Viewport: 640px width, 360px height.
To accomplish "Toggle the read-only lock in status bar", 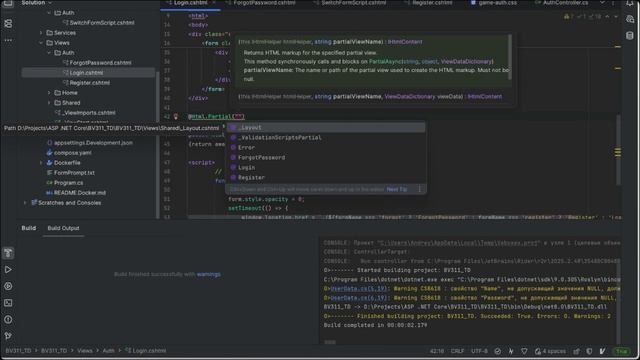I will coord(576,351).
